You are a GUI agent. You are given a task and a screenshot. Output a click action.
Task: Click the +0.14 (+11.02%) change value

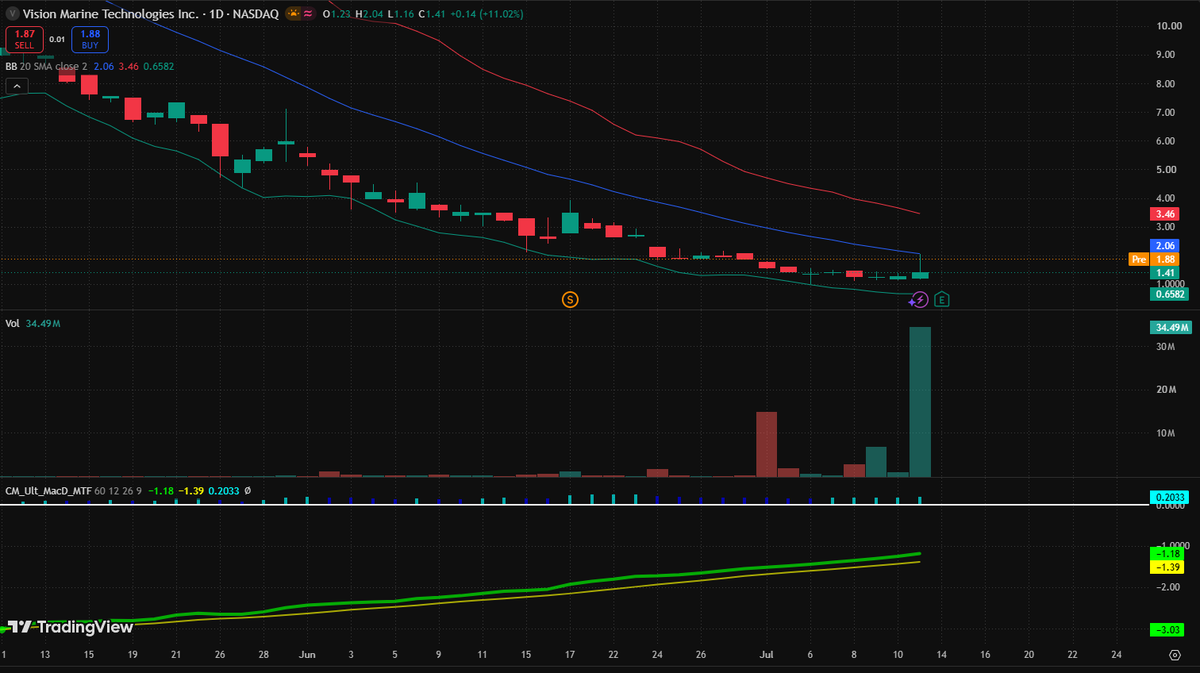click(486, 13)
